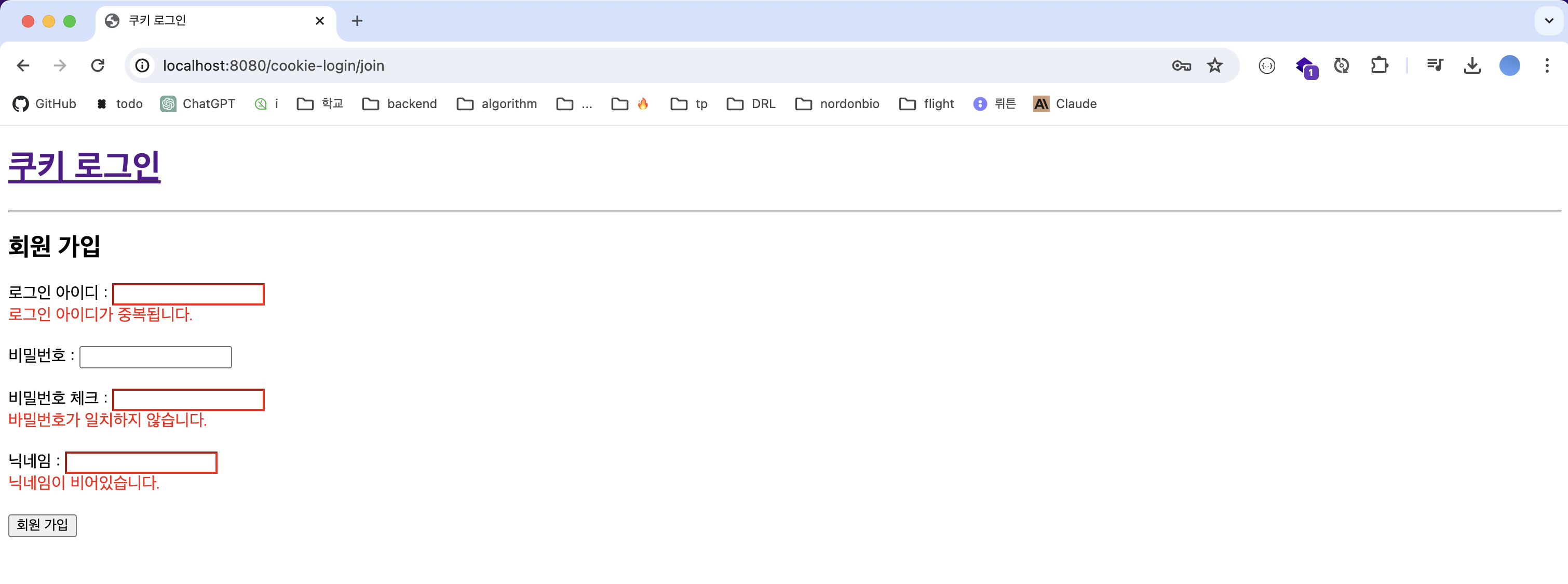This screenshot has height=584, width=1568.
Task: Click the reload page icon
Action: (98, 65)
